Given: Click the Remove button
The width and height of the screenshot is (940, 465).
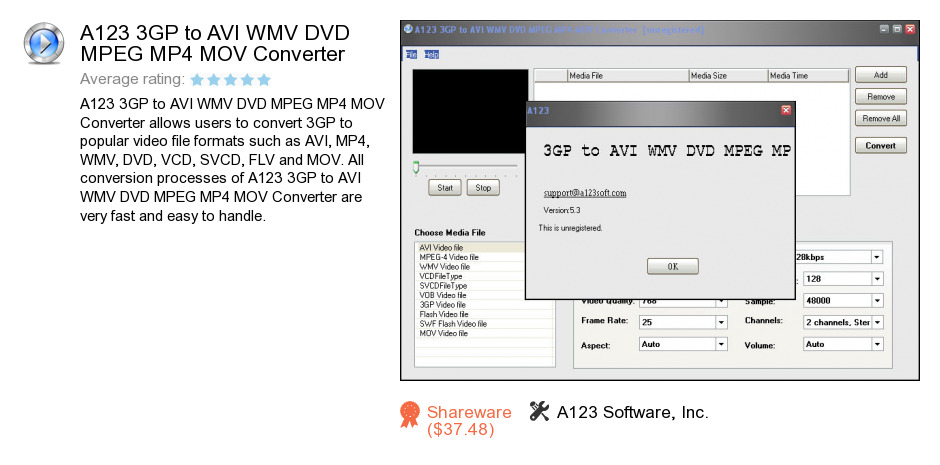Looking at the screenshot, I should pyautogui.click(x=881, y=96).
